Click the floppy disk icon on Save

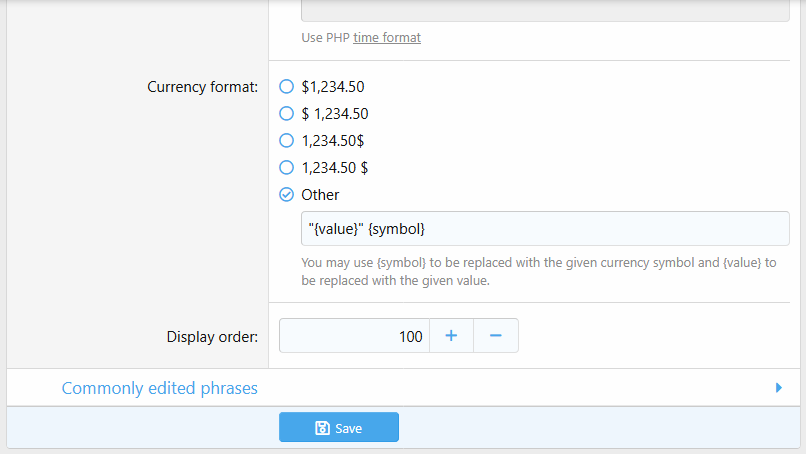(x=322, y=428)
